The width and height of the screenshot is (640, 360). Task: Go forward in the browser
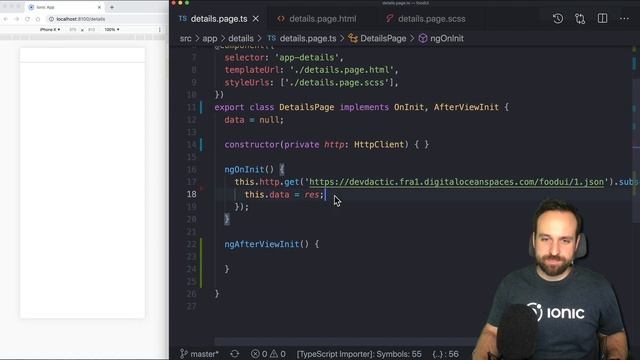click(x=17, y=19)
